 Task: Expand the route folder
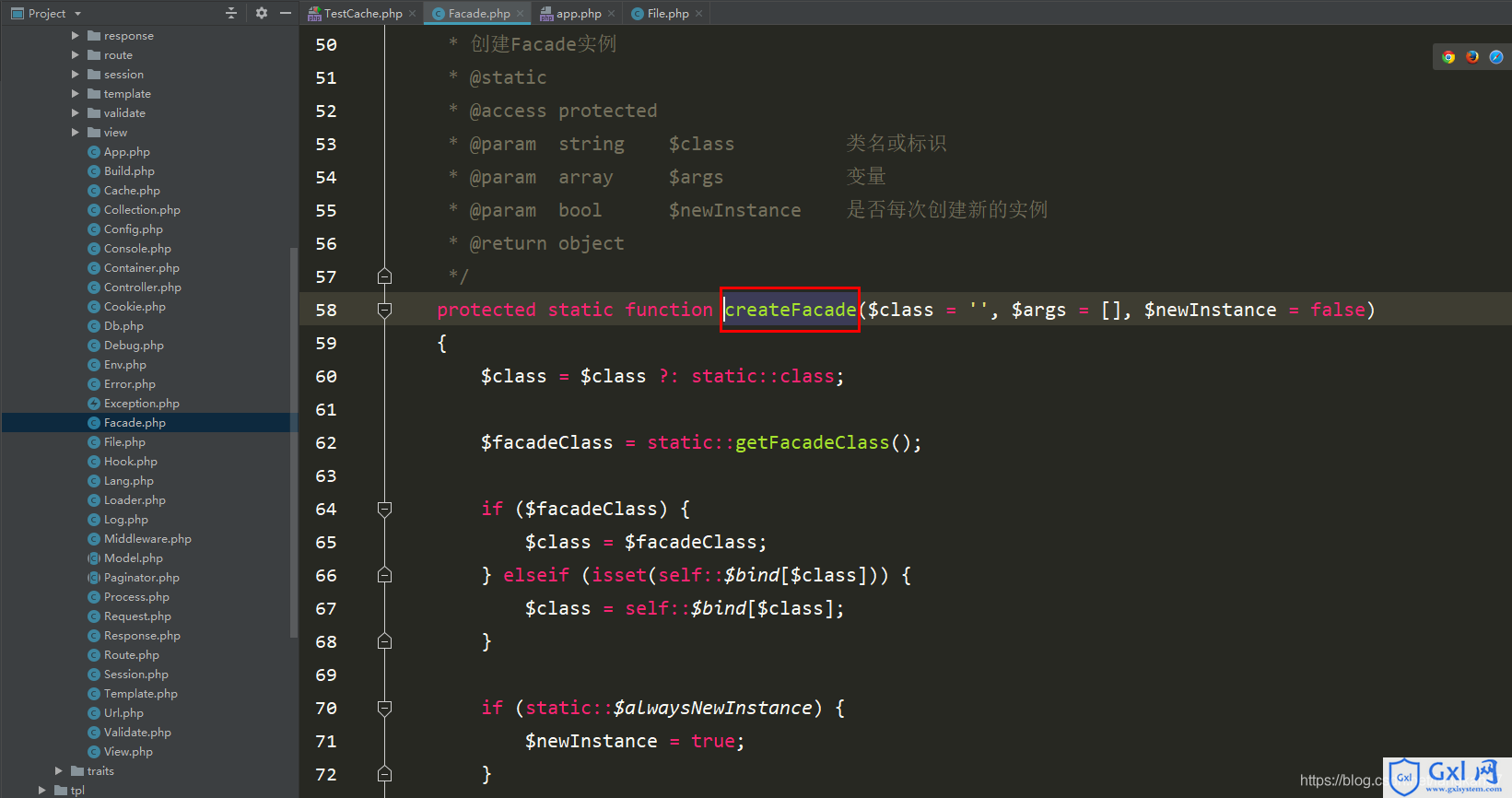click(76, 55)
